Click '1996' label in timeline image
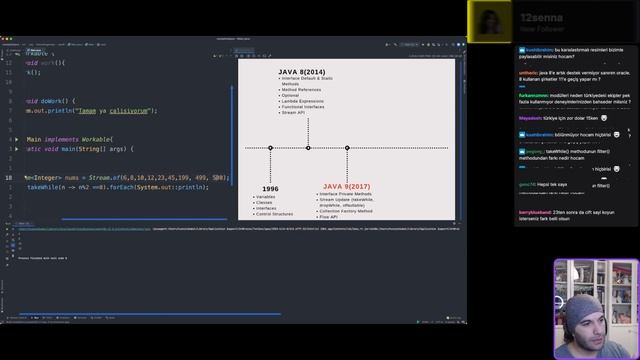Viewport: 640px width, 360px height. 270,189
